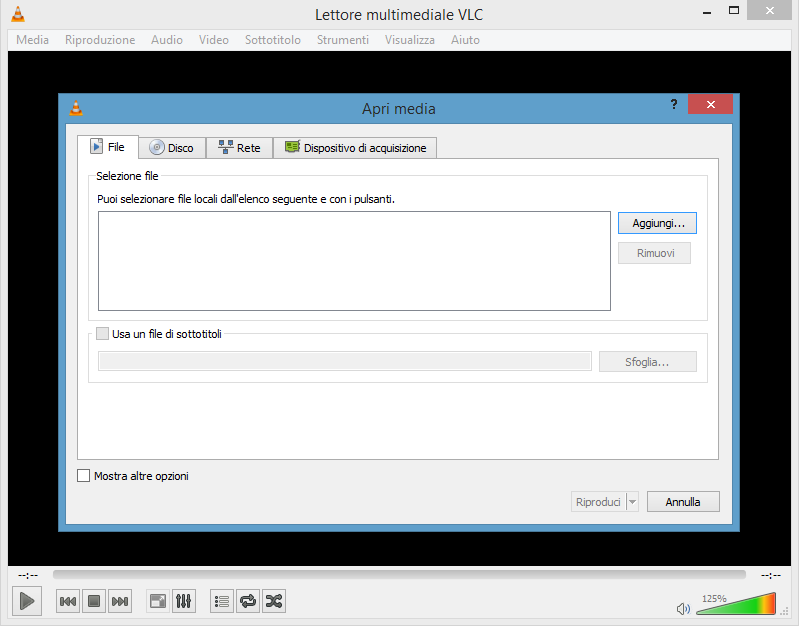Mute audio via the speaker icon
This screenshot has height=626, width=800.
point(683,608)
